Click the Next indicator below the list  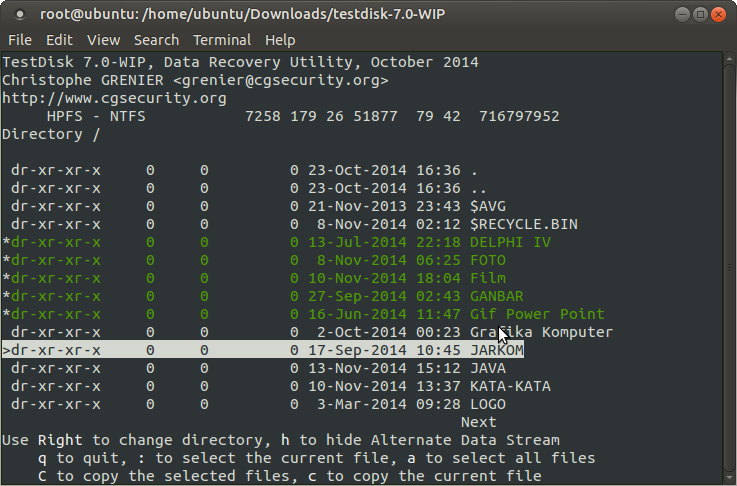pos(478,422)
